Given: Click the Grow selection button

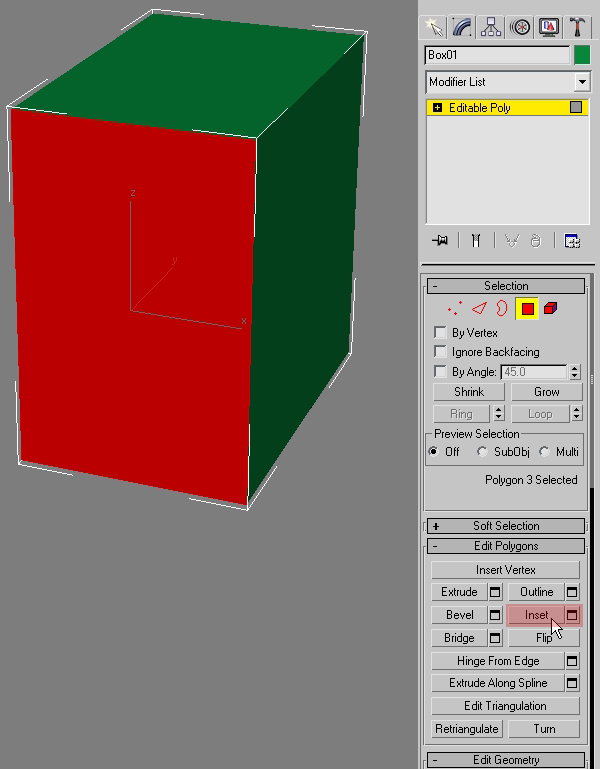Looking at the screenshot, I should 546,392.
